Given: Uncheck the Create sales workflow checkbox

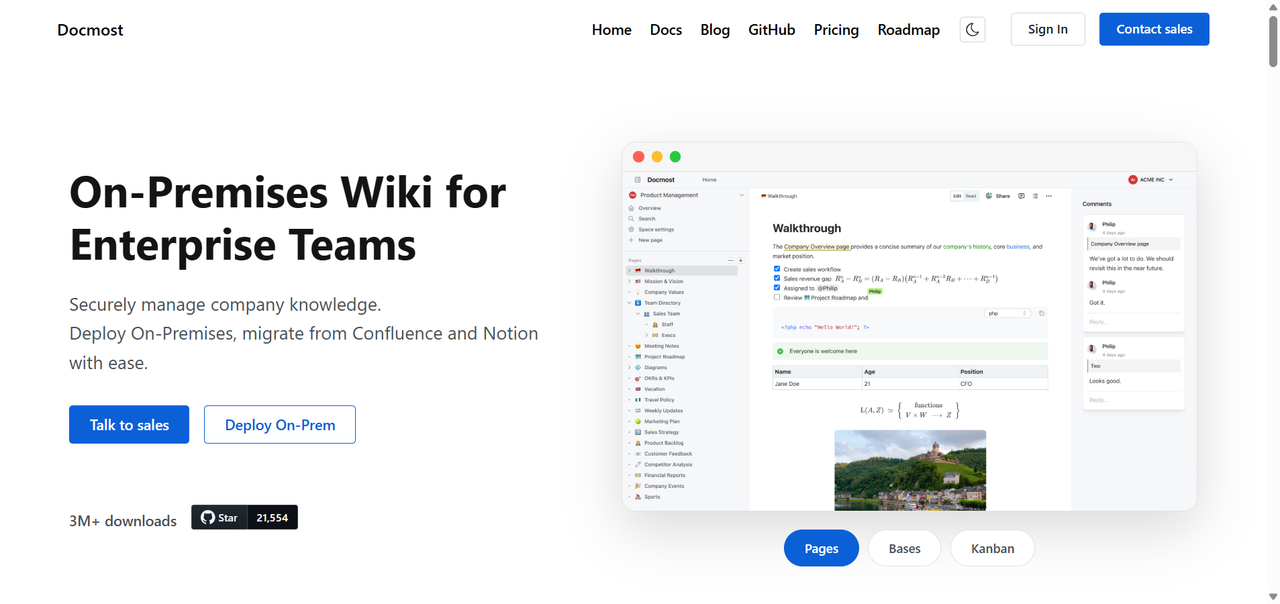Looking at the screenshot, I should click(777, 268).
